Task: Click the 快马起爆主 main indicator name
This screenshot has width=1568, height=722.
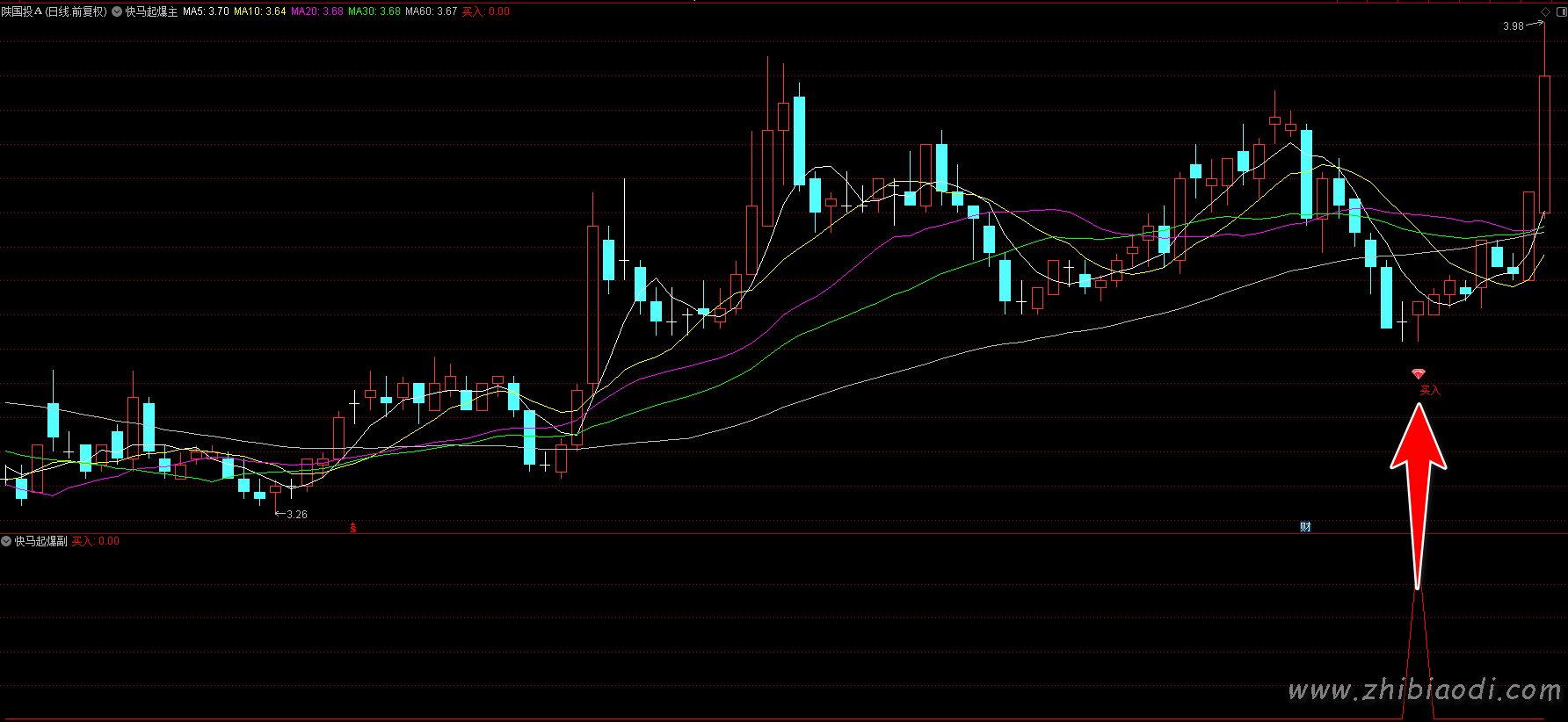Action: (x=151, y=11)
